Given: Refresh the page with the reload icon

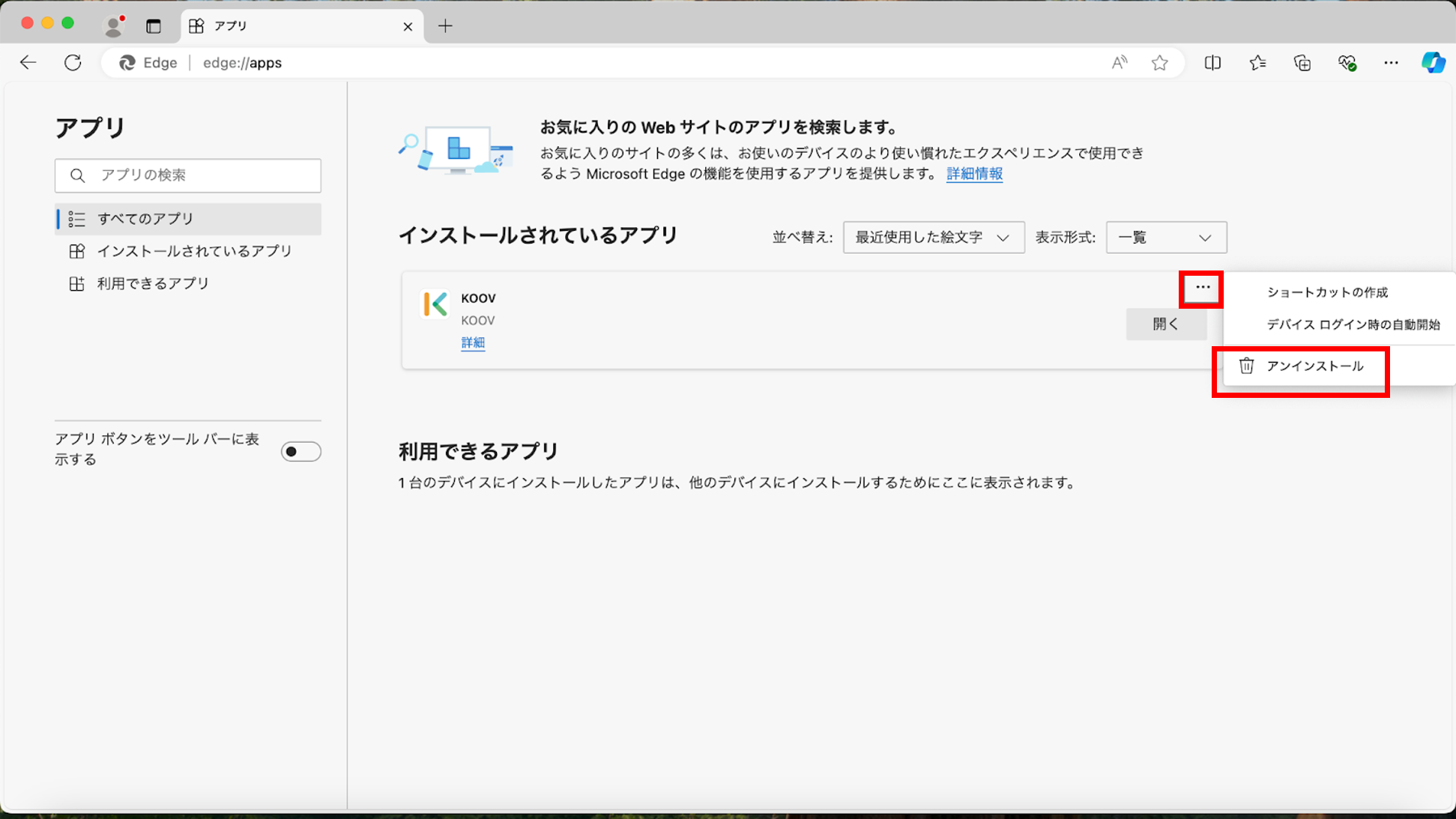Looking at the screenshot, I should tap(73, 62).
